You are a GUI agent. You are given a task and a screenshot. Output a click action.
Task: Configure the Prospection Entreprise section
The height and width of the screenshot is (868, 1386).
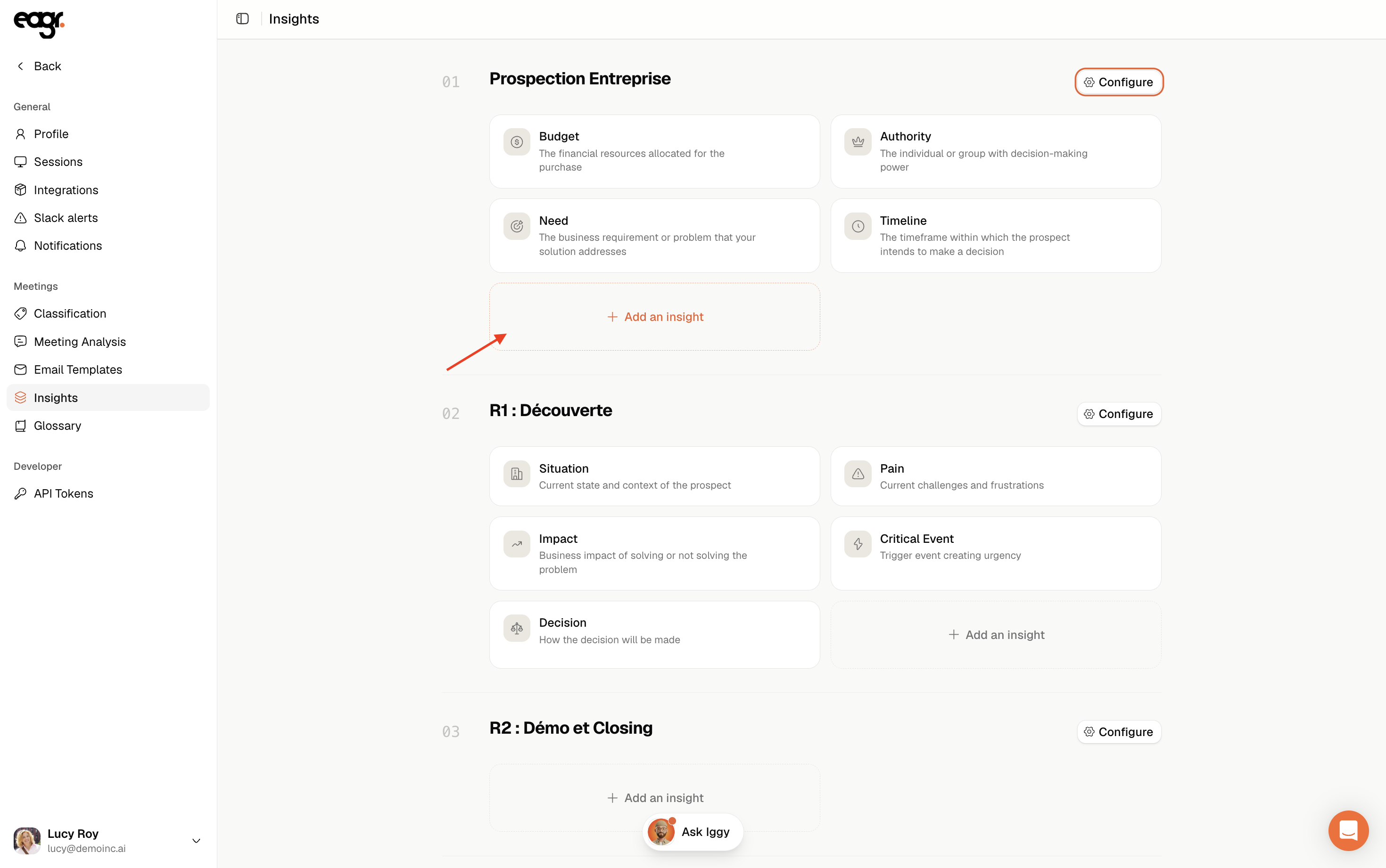point(1118,82)
